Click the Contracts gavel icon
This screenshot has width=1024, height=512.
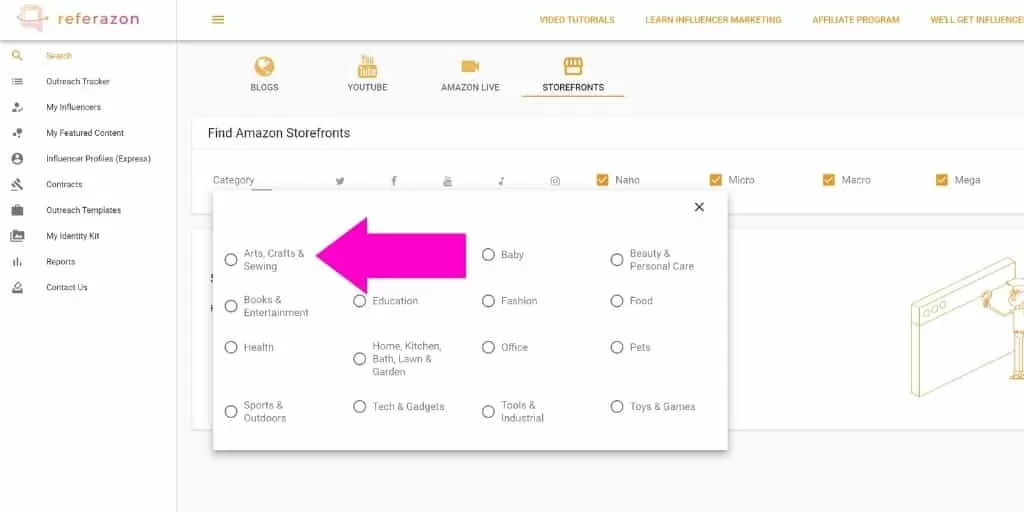18,184
